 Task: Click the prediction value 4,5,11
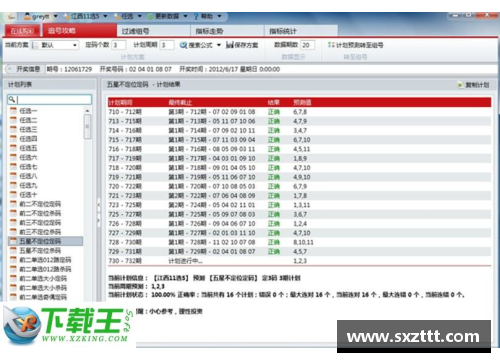tap(302, 149)
